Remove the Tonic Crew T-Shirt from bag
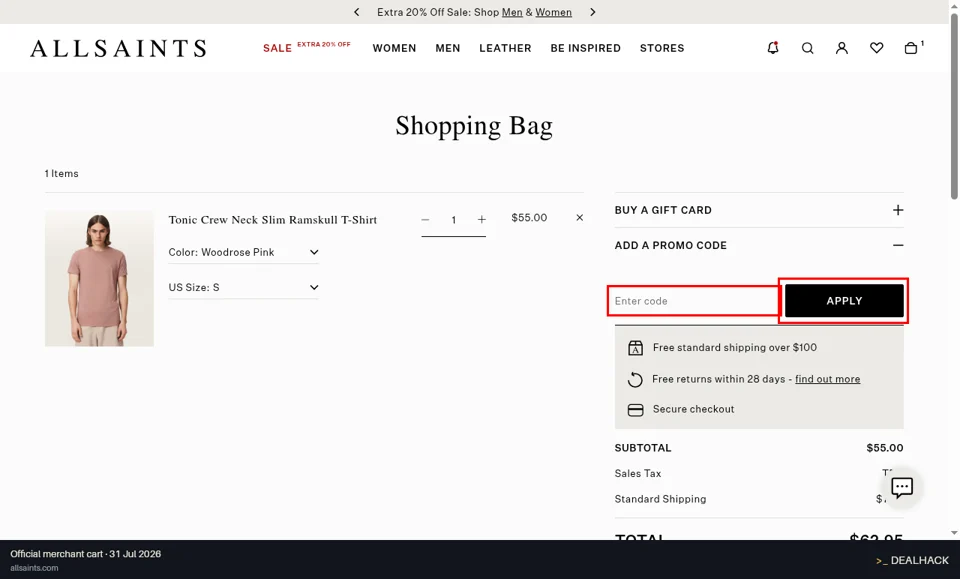Screen dimensions: 960x579 click(x=579, y=218)
